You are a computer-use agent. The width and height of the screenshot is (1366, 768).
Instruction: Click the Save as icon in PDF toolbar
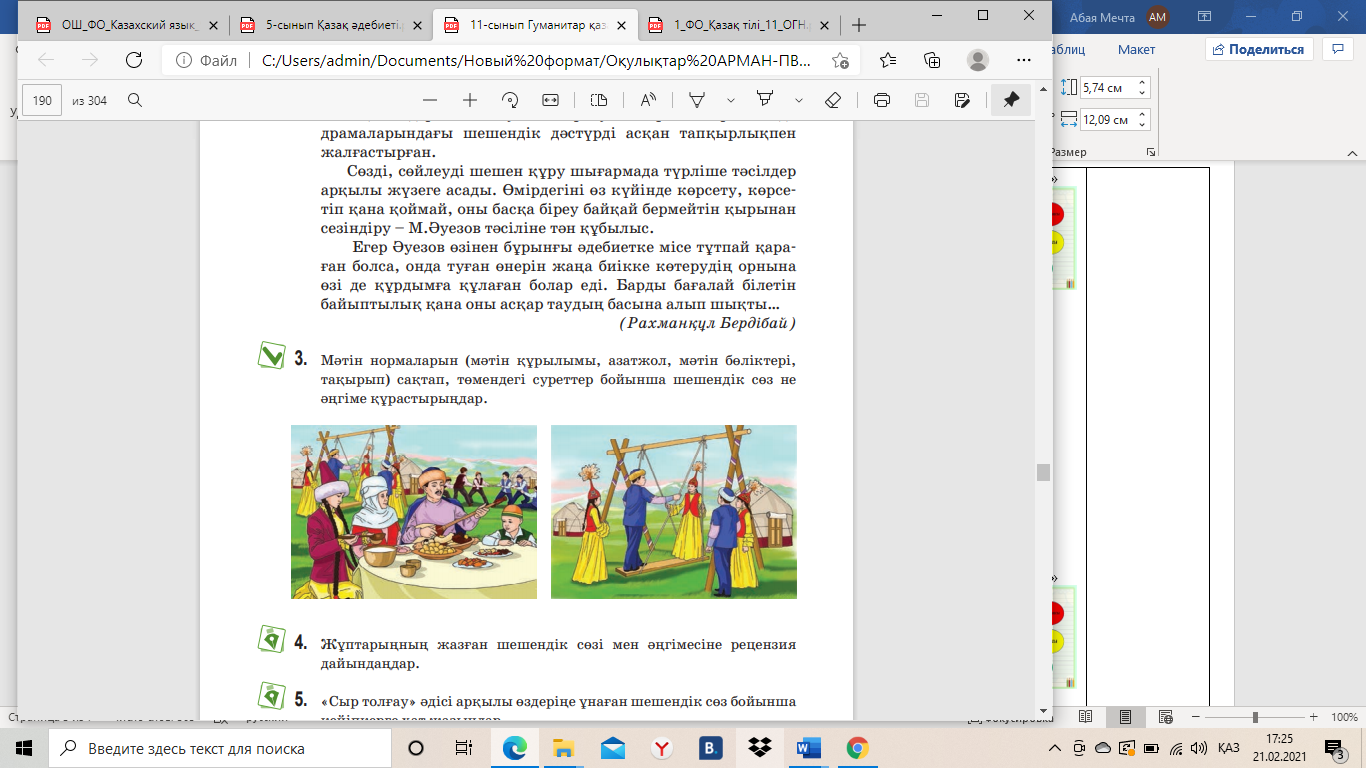(962, 100)
